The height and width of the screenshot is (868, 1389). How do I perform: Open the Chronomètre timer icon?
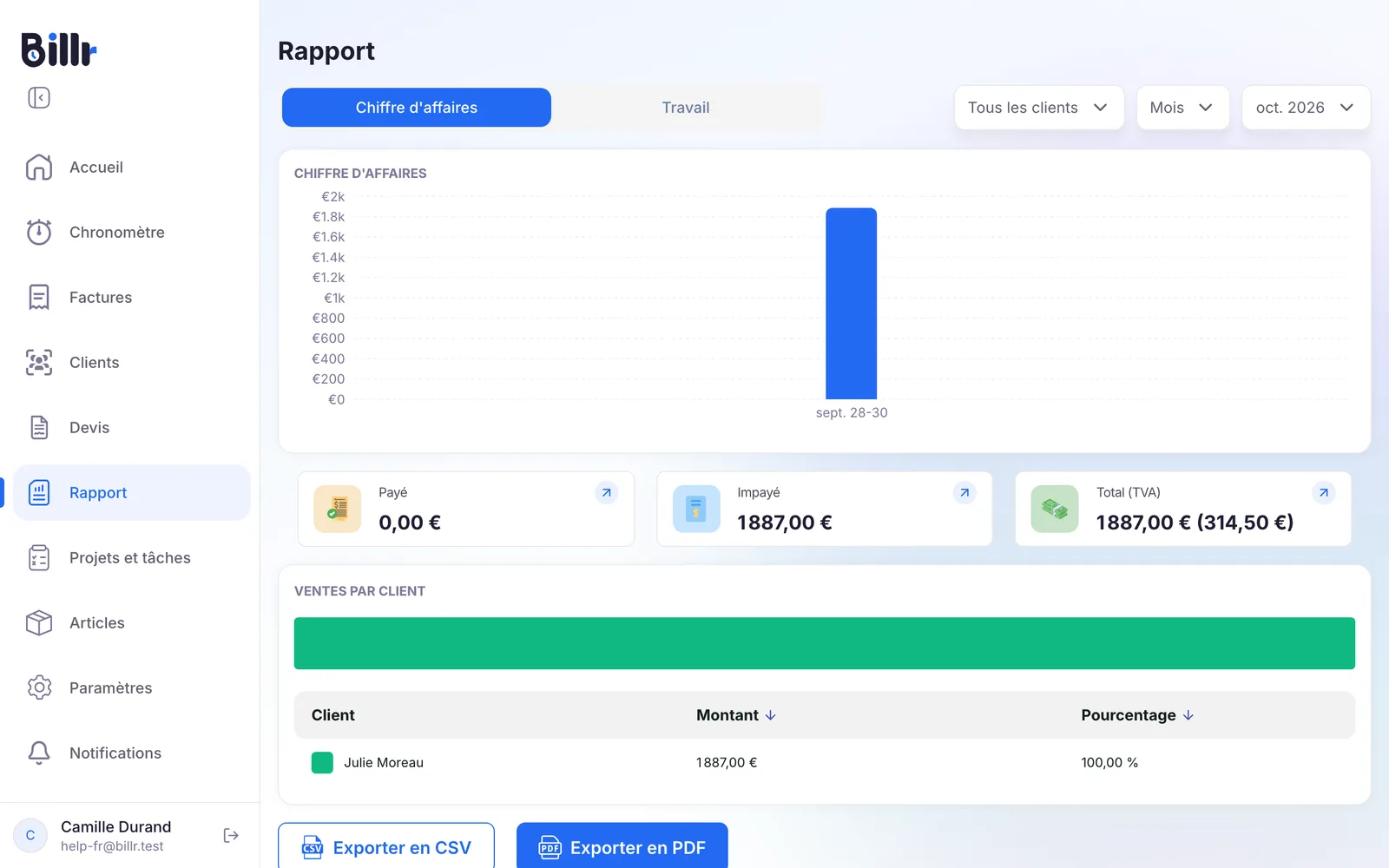coord(39,232)
